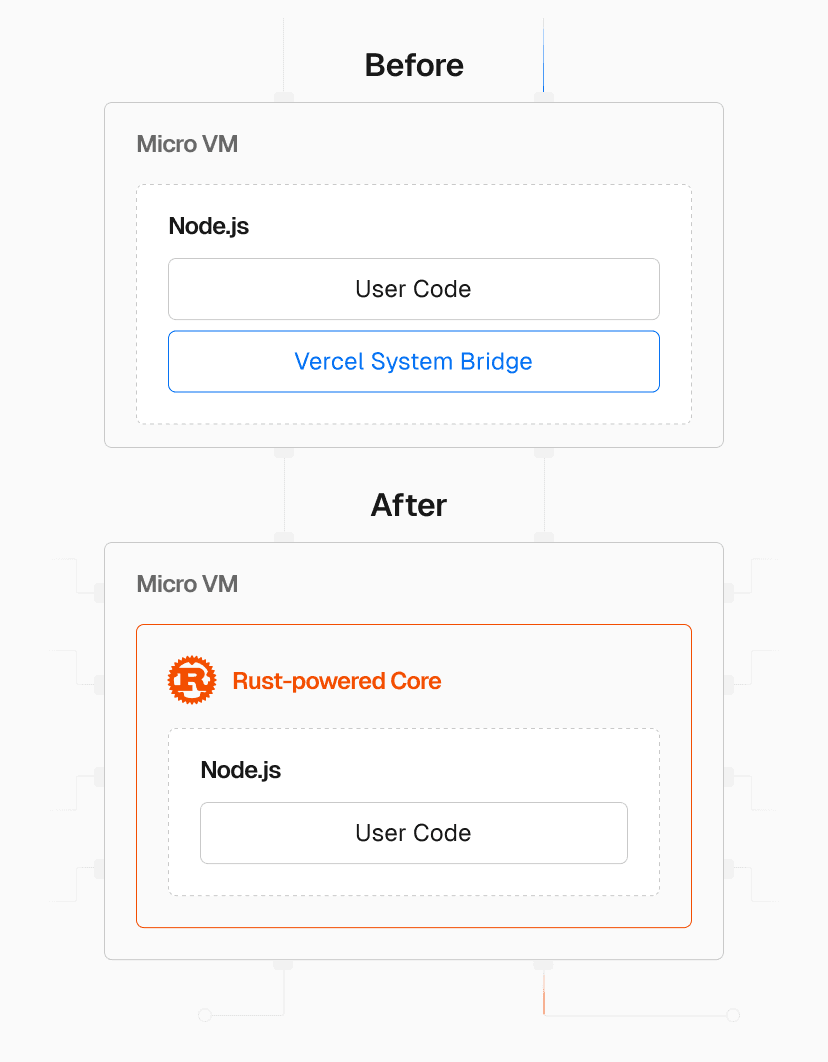Viewport: 828px width, 1062px height.
Task: Select User Code box in the After diagram
Action: click(x=413, y=833)
